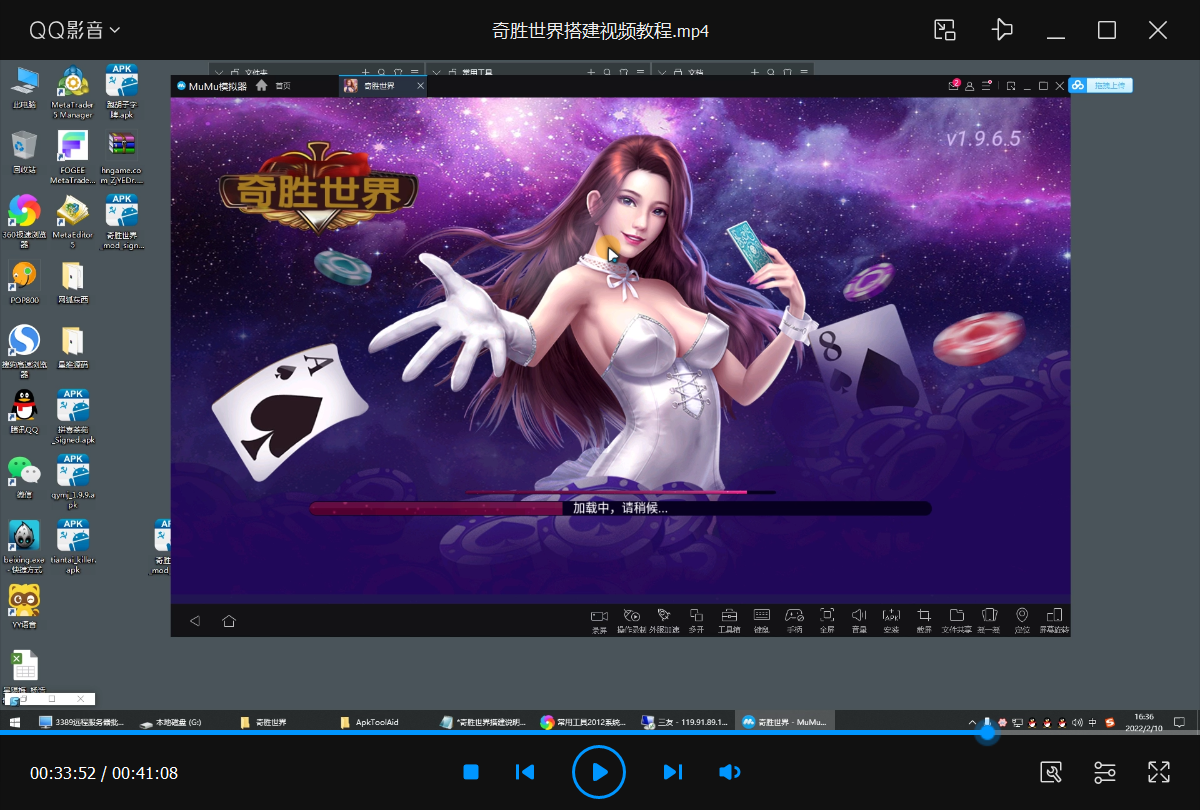The height and width of the screenshot is (810, 1200).
Task: Select the 腾讯QQ desktop icon
Action: [x=24, y=412]
